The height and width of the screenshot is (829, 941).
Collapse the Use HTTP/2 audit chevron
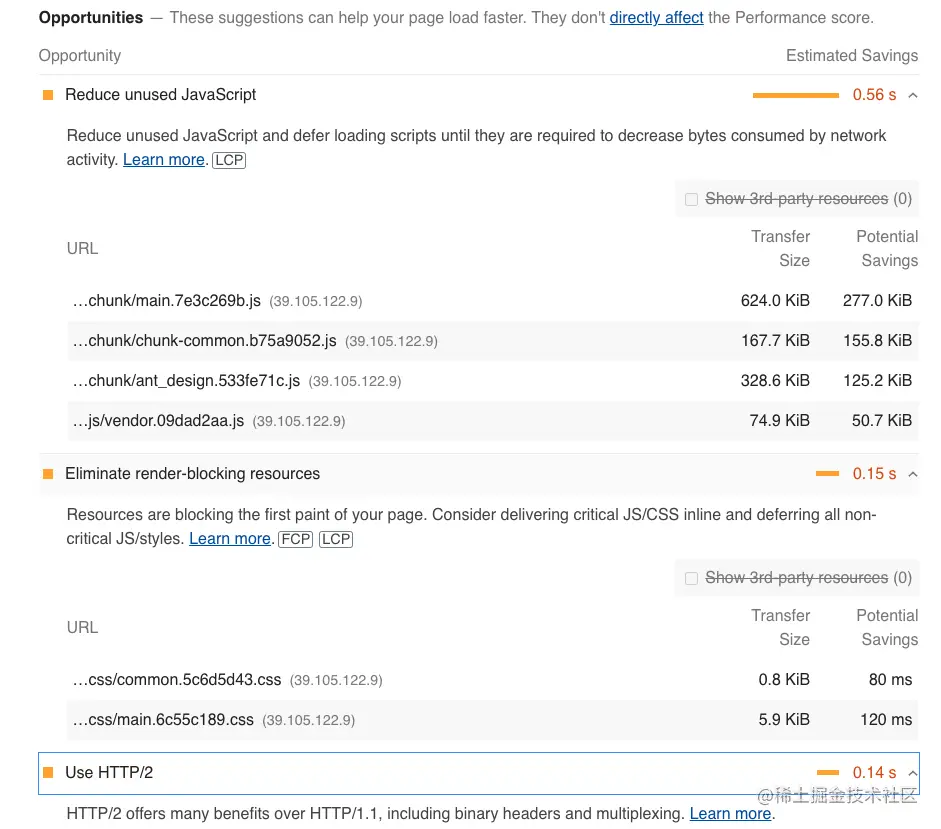[x=912, y=773]
